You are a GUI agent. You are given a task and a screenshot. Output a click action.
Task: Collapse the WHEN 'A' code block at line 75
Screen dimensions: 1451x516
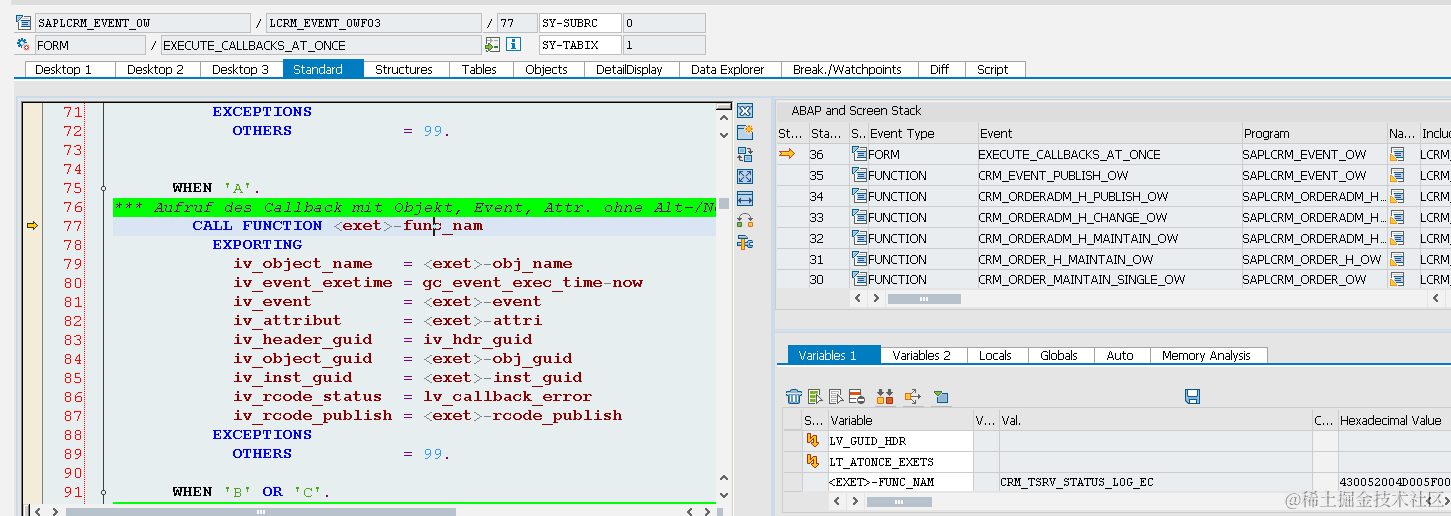[x=104, y=188]
